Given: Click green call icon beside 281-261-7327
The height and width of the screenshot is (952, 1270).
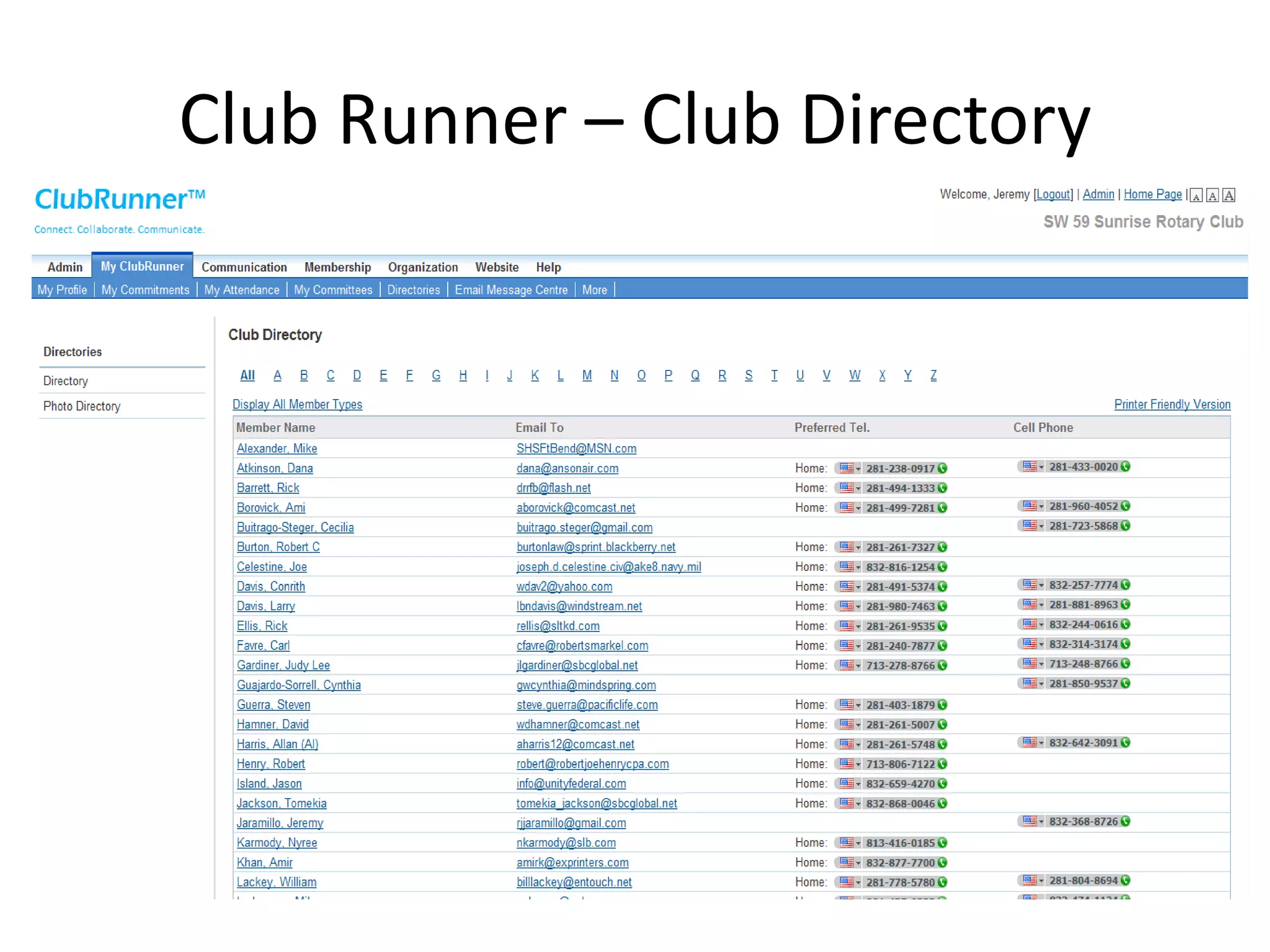Looking at the screenshot, I should (942, 547).
